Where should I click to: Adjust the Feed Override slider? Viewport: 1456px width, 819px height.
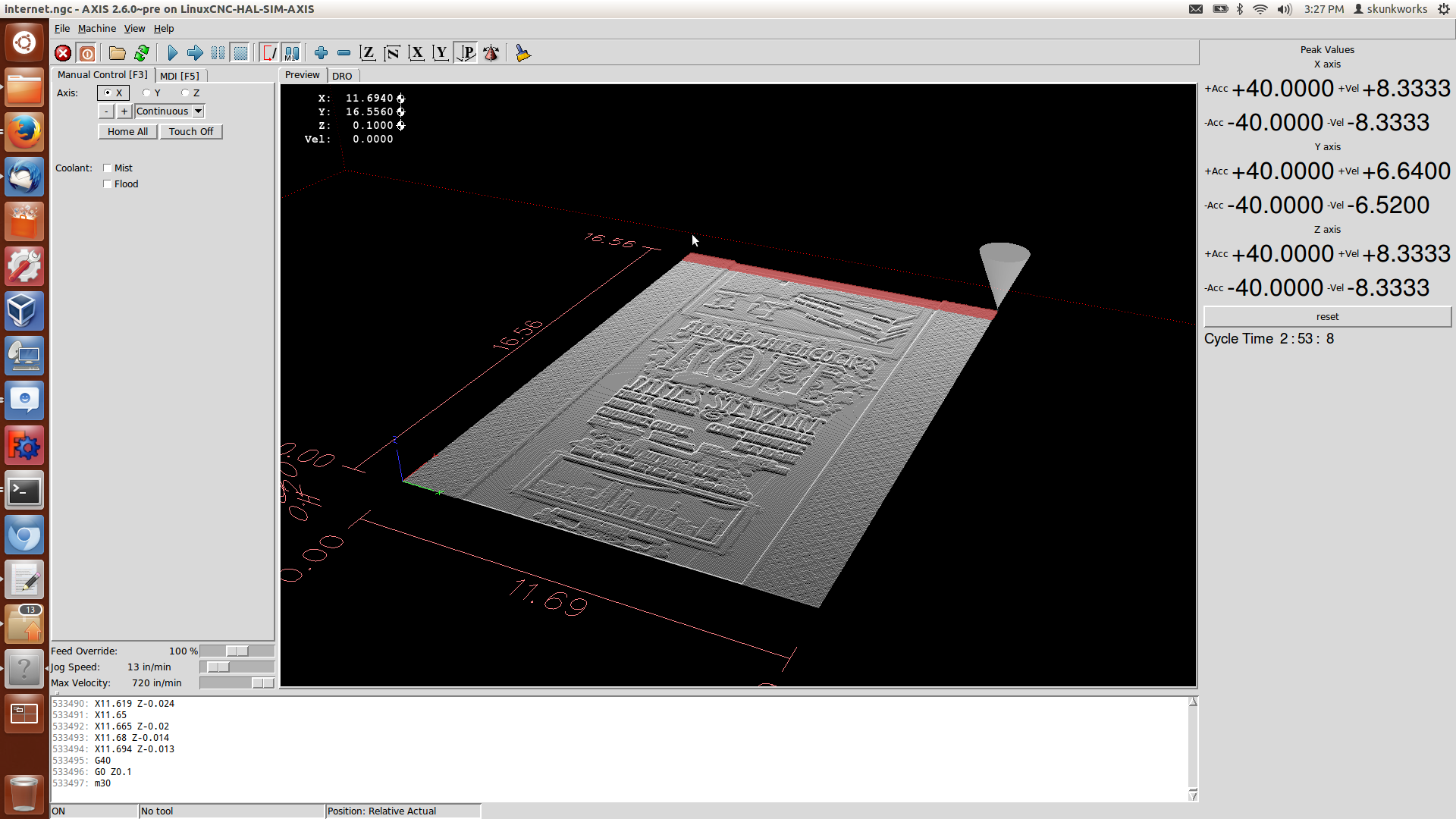click(237, 651)
